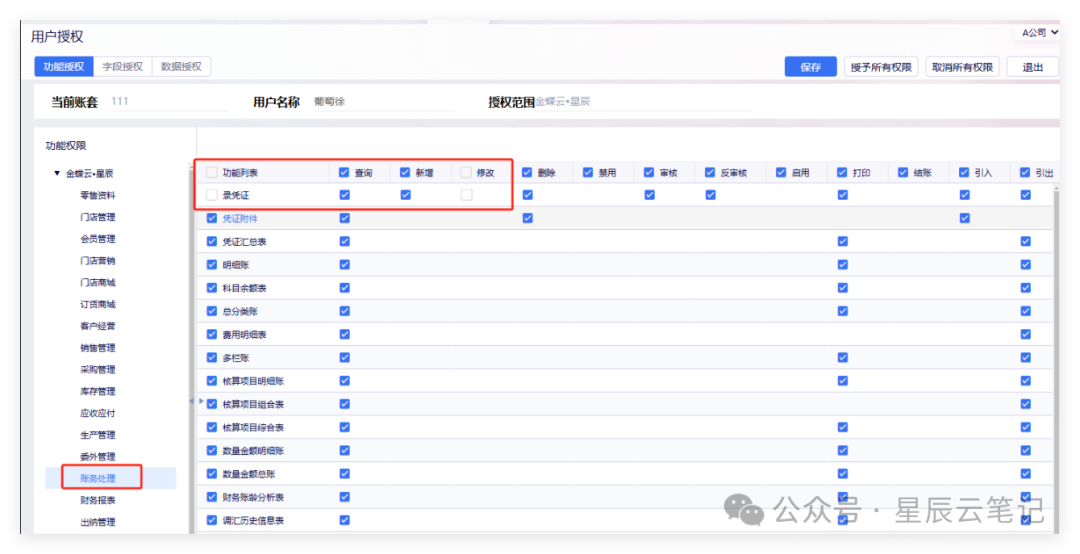Image resolution: width=1080 pixels, height=554 pixels.
Task: Check the 修改 box for 录凭证 row
Action: click(x=466, y=195)
